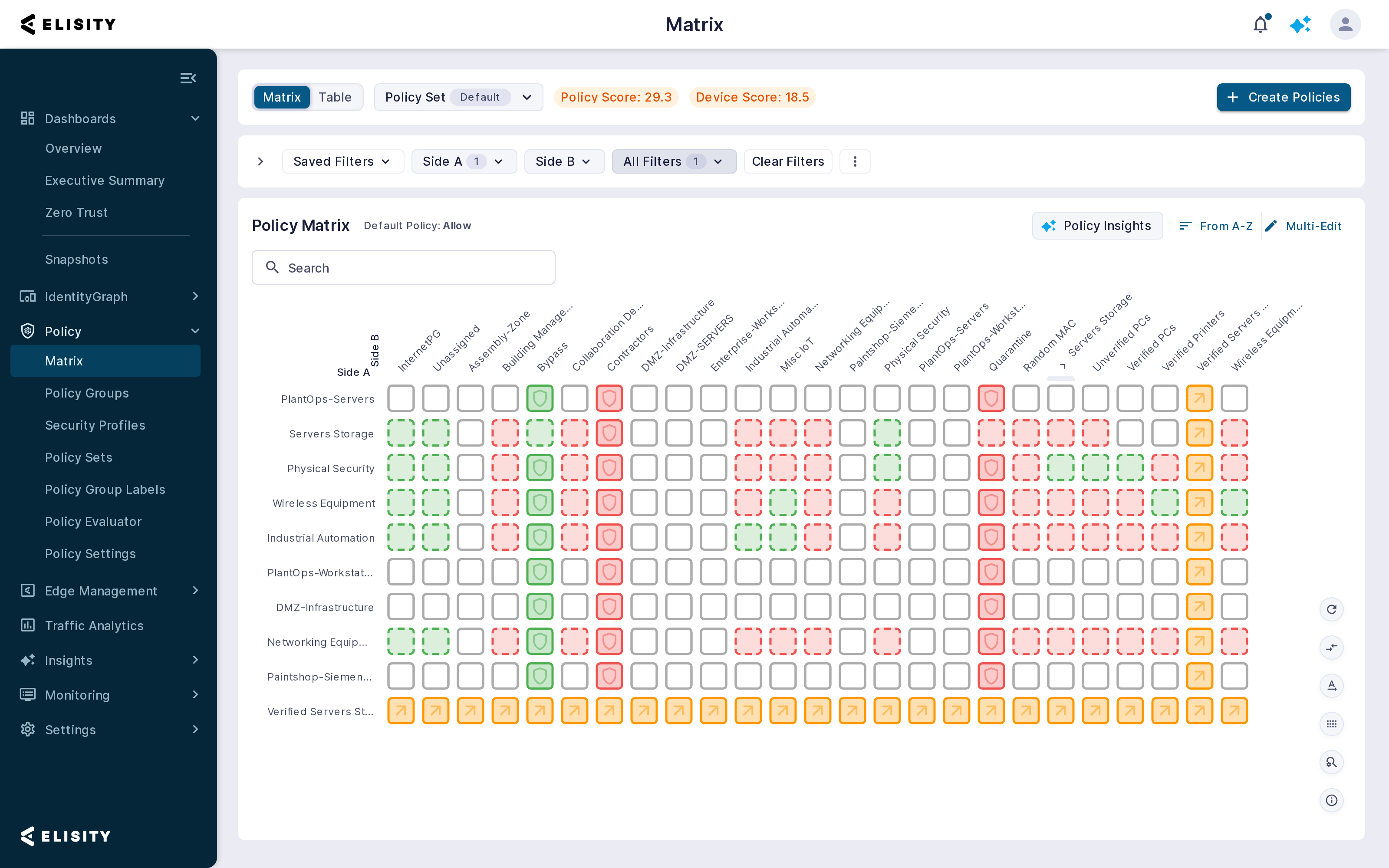Open the notifications bell

(1261, 24)
